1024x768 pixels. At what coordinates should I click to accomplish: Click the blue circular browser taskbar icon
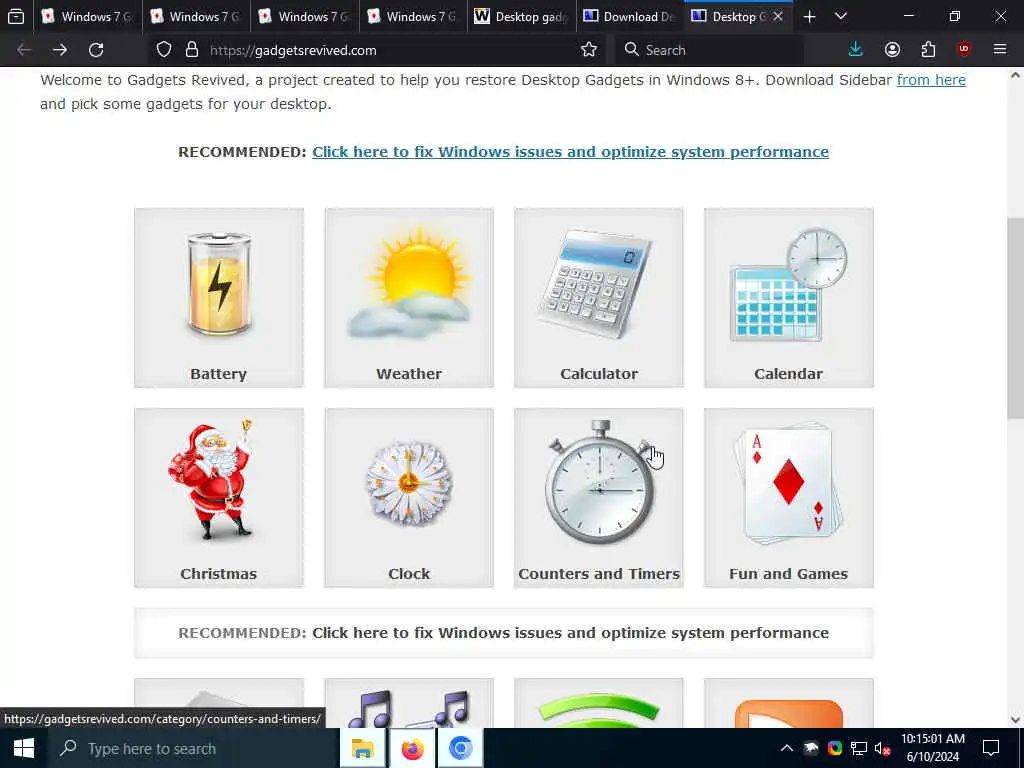click(x=460, y=748)
